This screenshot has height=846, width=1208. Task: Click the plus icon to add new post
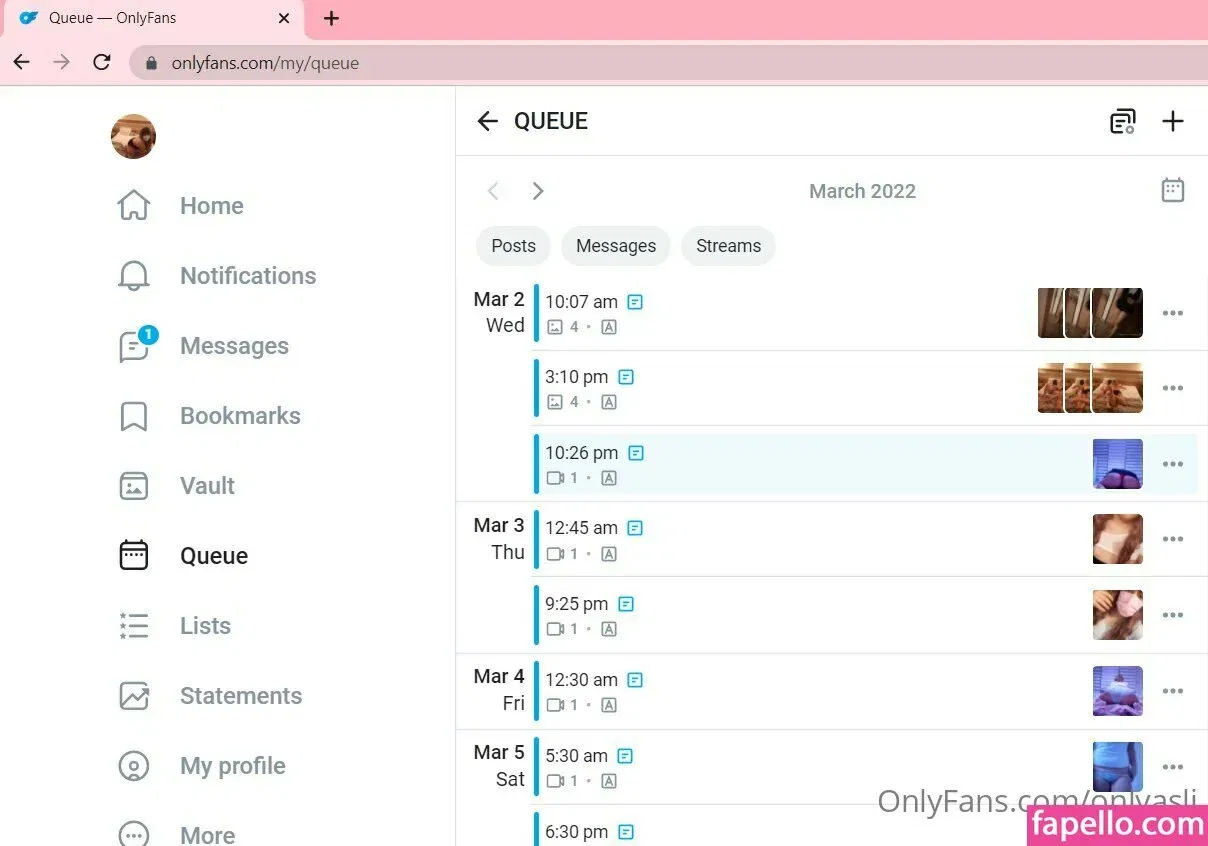1172,121
